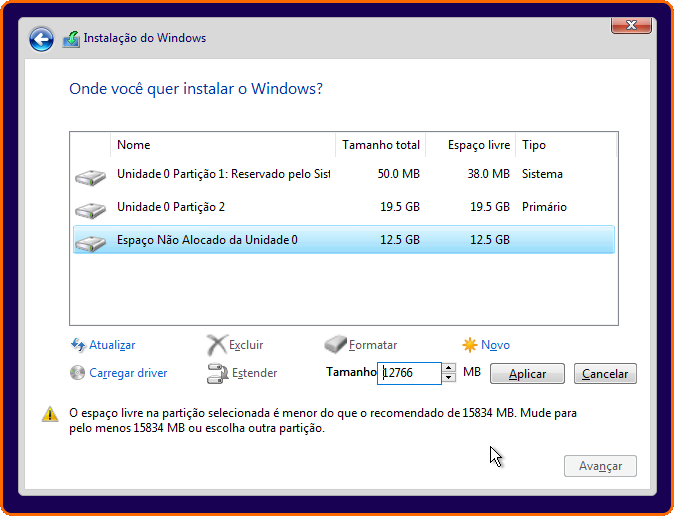The height and width of the screenshot is (516, 674).
Task: Open the Carregar driver link
Action: pyautogui.click(x=128, y=373)
